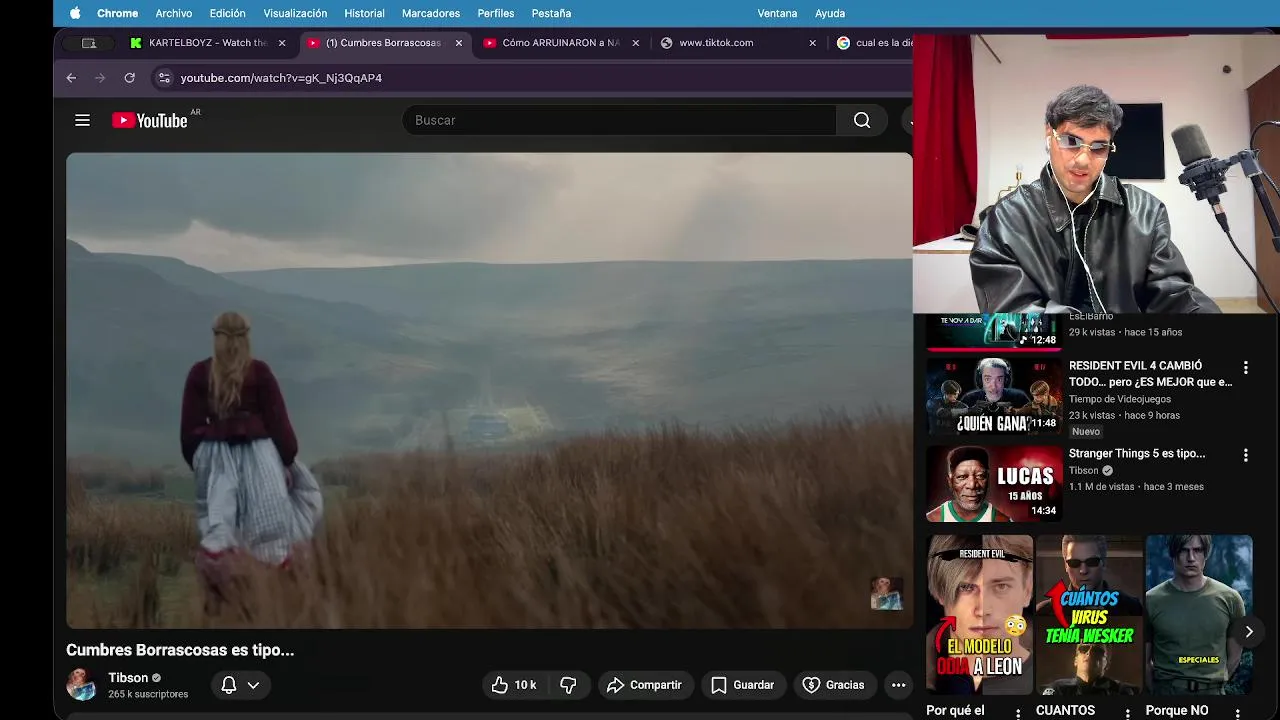The image size is (1280, 720).
Task: Open the Apple menu
Action: (x=75, y=13)
